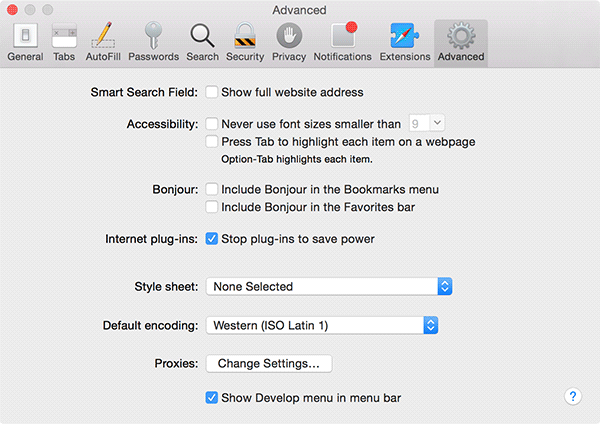Image resolution: width=600 pixels, height=424 pixels.
Task: Click the Proxies label
Action: 176,363
